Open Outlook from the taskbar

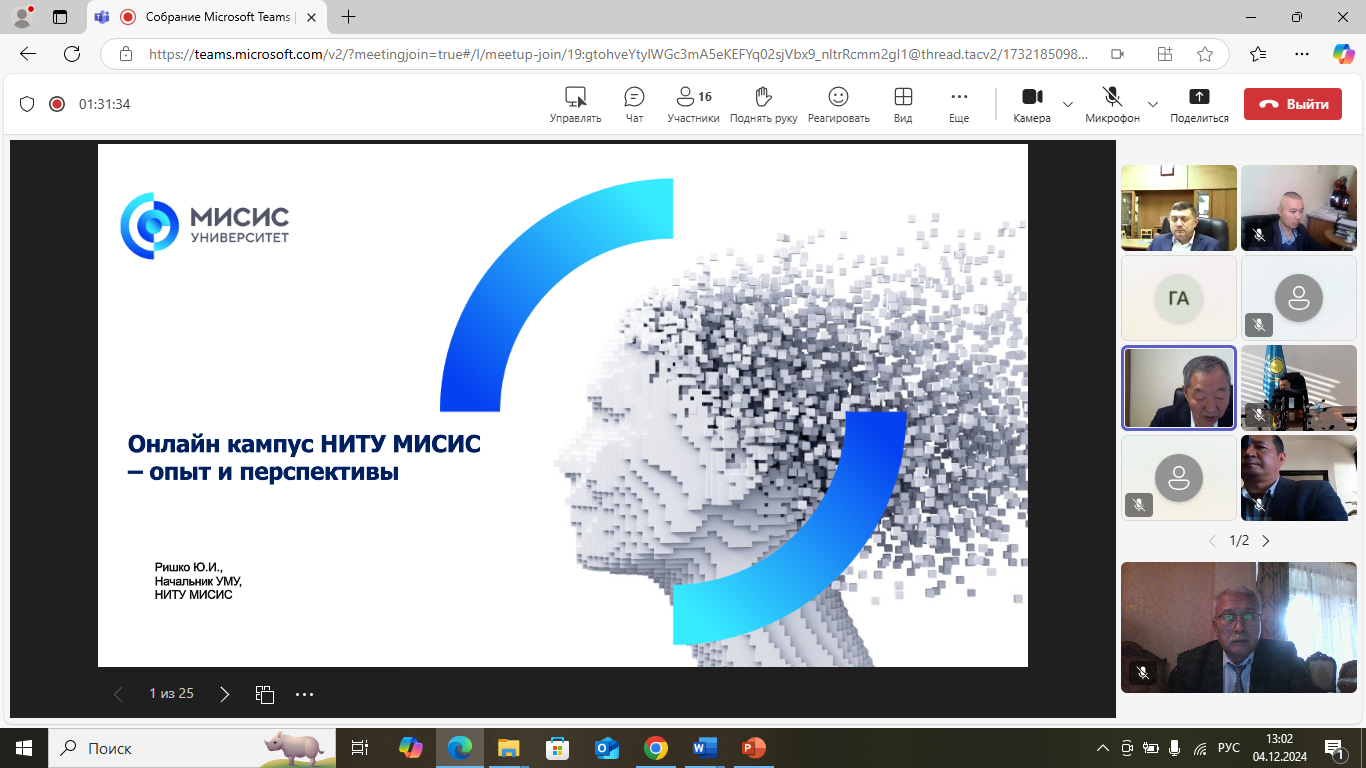click(606, 748)
